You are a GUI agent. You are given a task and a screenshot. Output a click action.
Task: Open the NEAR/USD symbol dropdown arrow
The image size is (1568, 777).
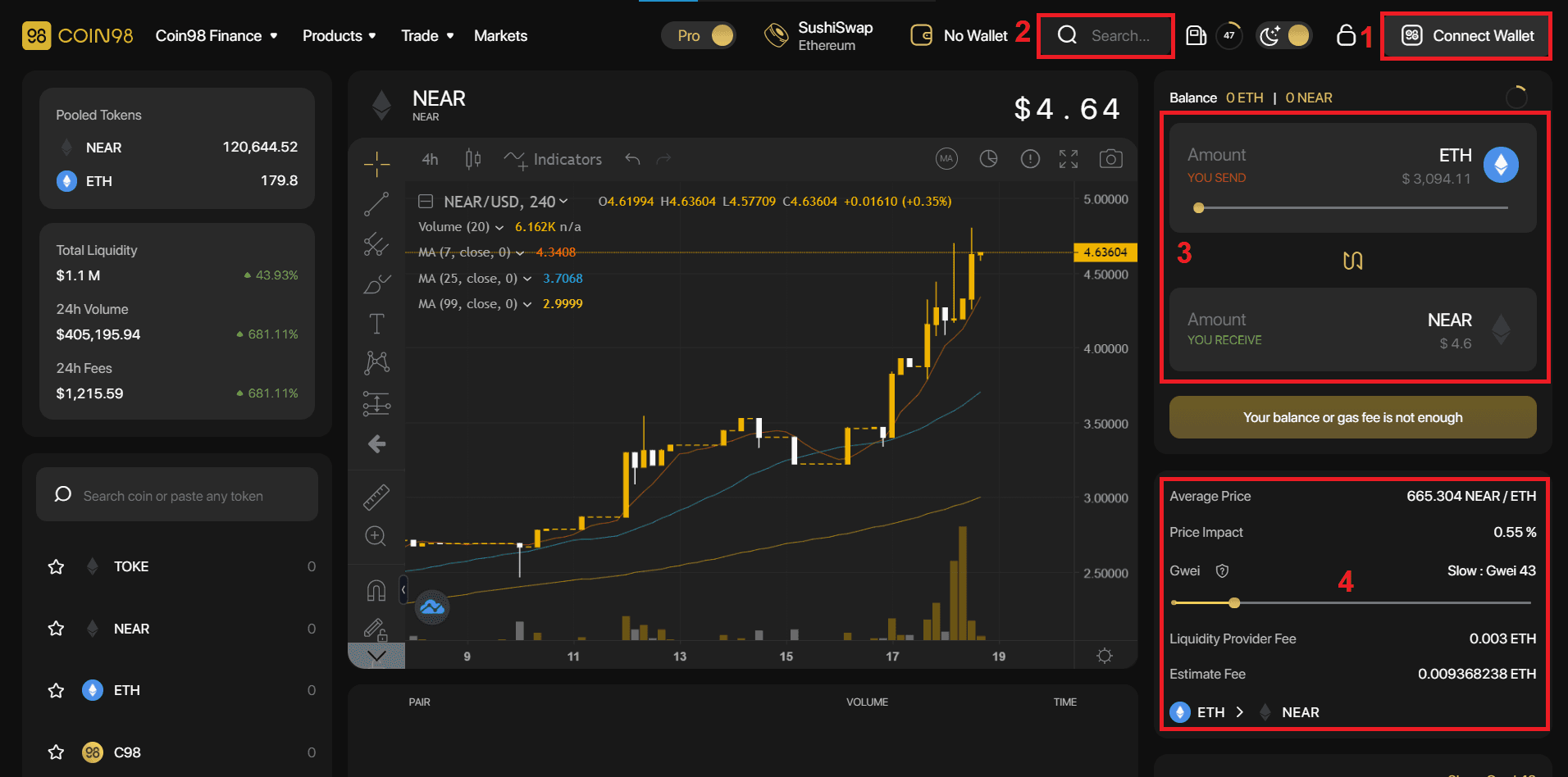coord(563,202)
